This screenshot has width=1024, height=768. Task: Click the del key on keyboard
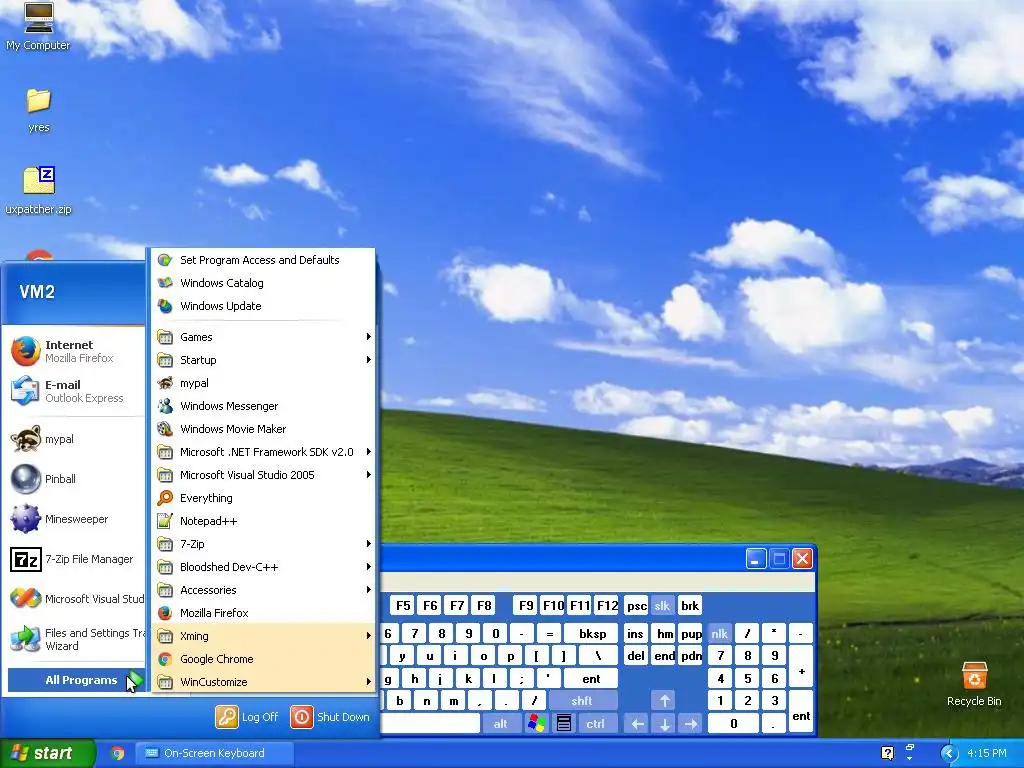click(636, 656)
